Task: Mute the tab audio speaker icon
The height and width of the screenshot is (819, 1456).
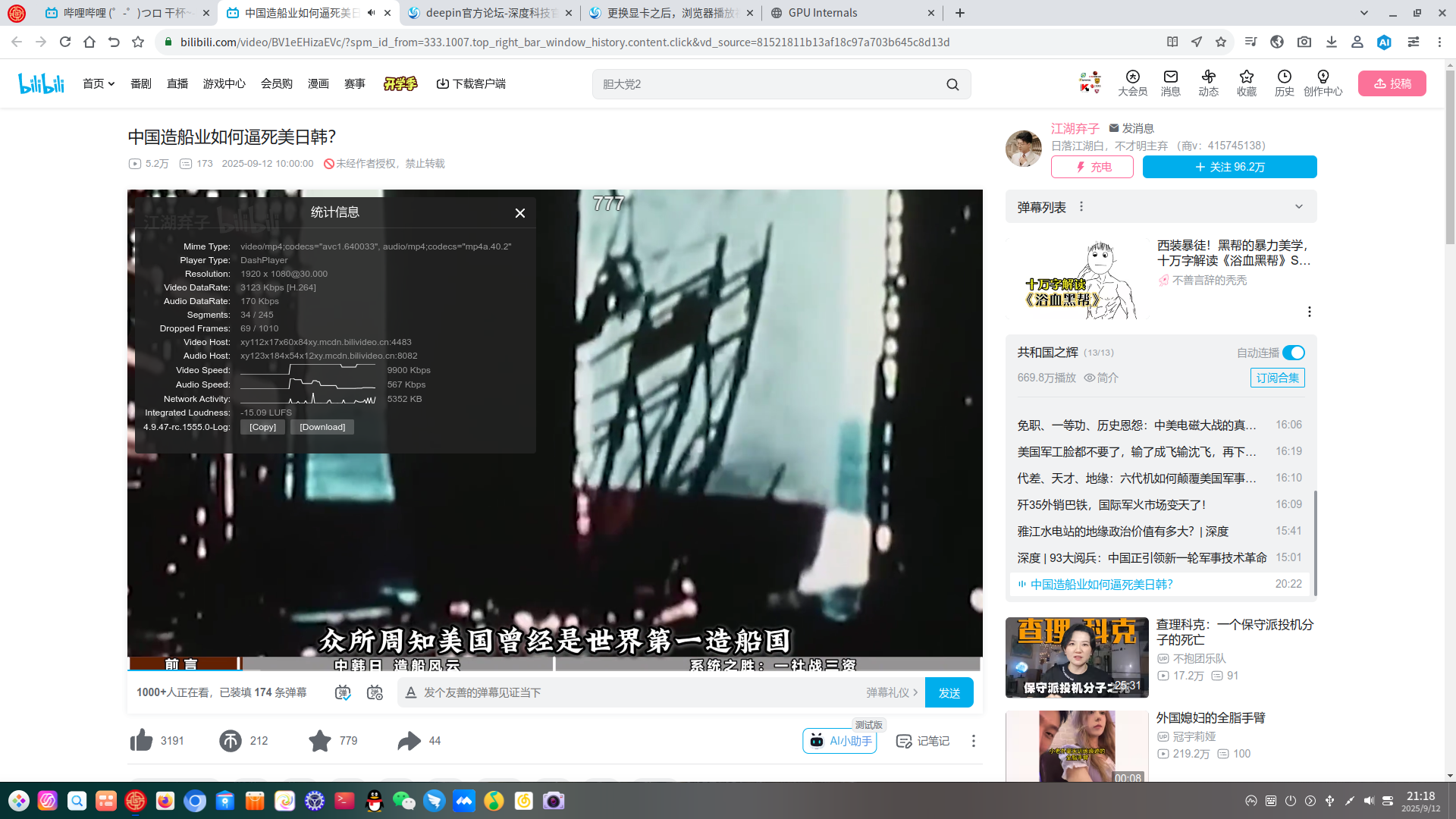Action: pos(371,13)
